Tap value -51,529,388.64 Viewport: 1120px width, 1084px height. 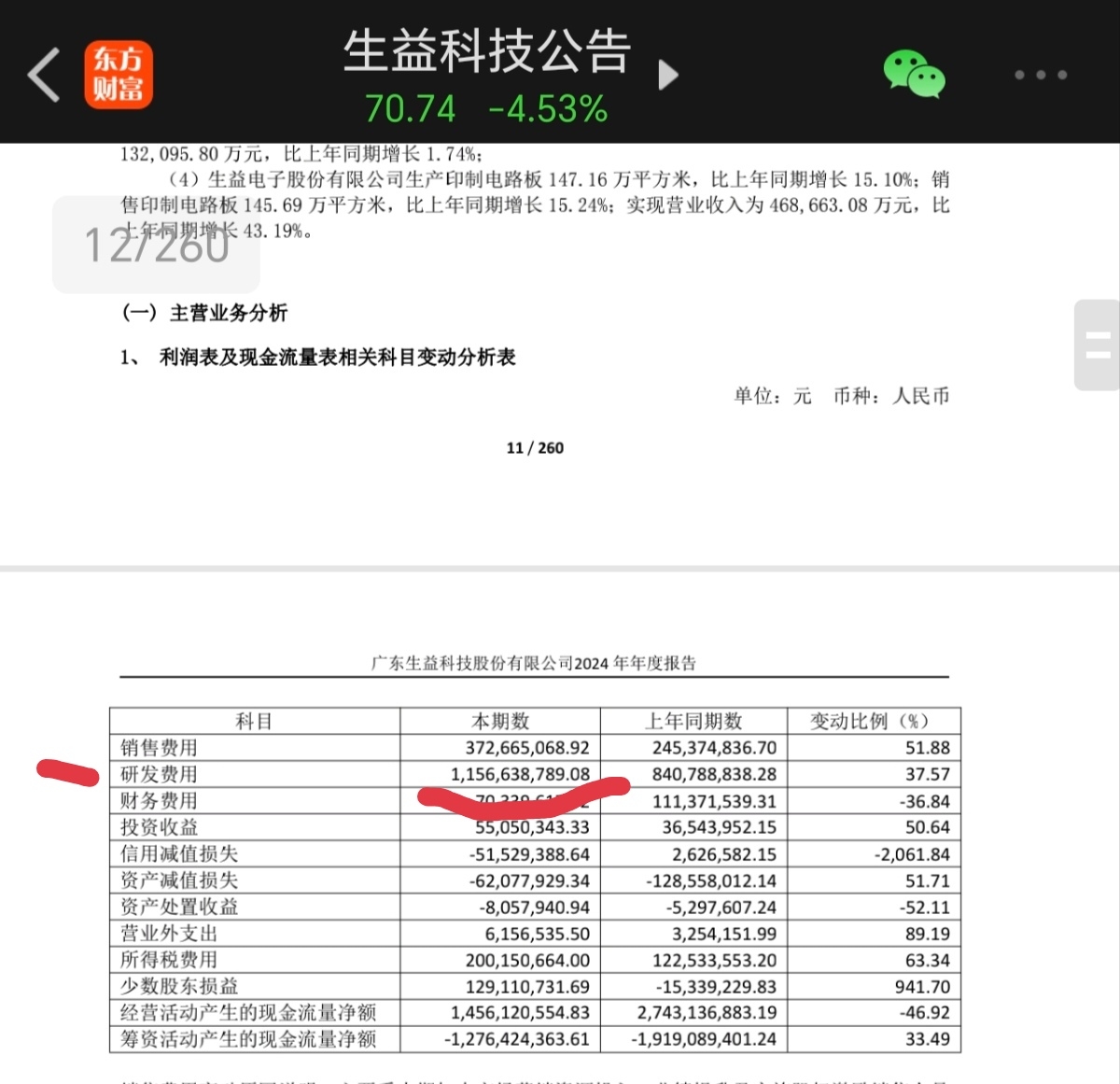[x=529, y=853]
